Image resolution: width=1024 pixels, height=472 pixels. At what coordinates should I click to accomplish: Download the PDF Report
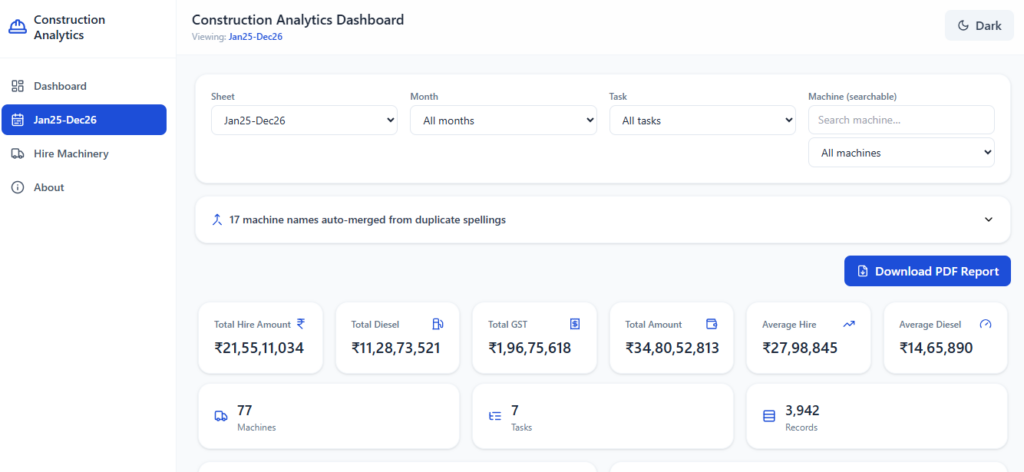[x=927, y=271]
